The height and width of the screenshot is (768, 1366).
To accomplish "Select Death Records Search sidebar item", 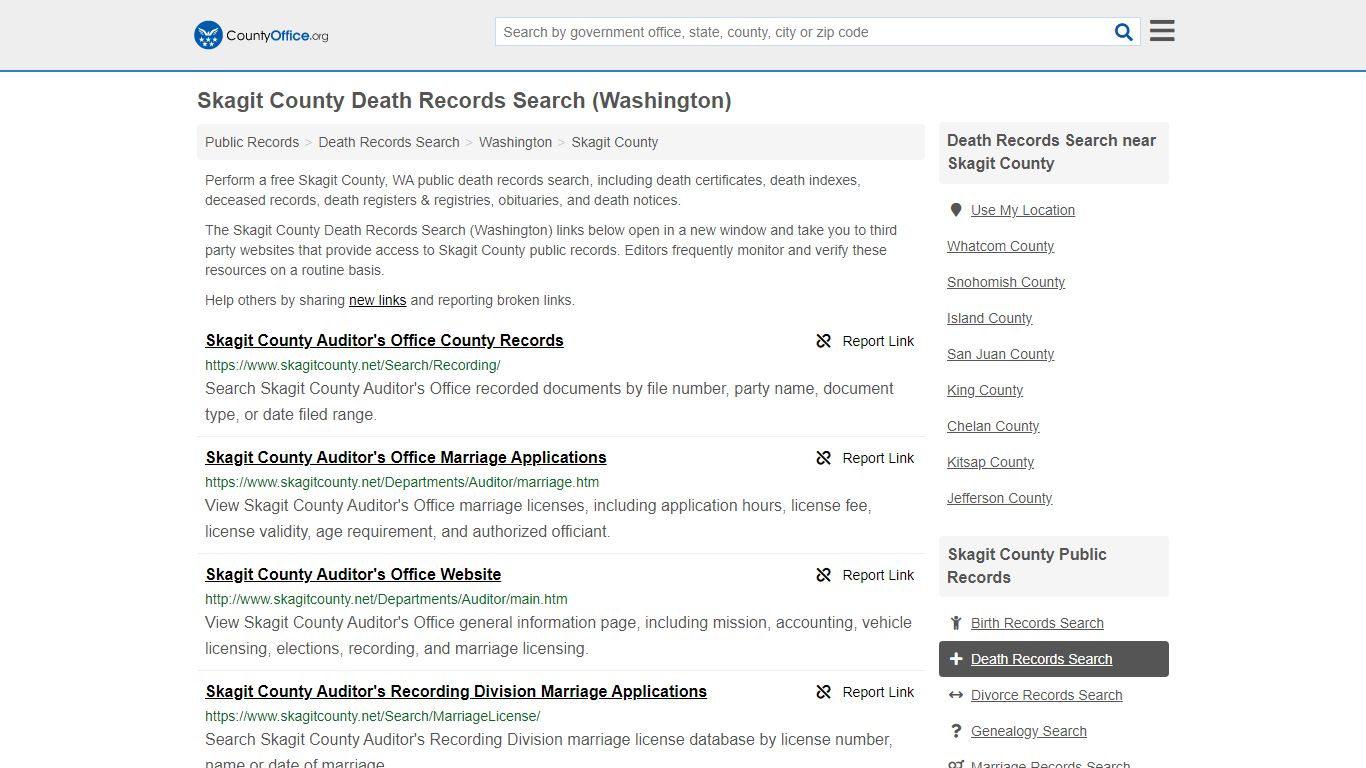I will pyautogui.click(x=1053, y=659).
